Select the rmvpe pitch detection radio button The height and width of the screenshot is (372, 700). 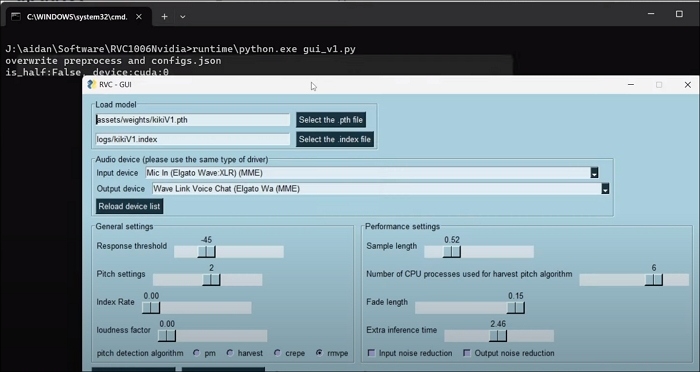pyautogui.click(x=319, y=353)
